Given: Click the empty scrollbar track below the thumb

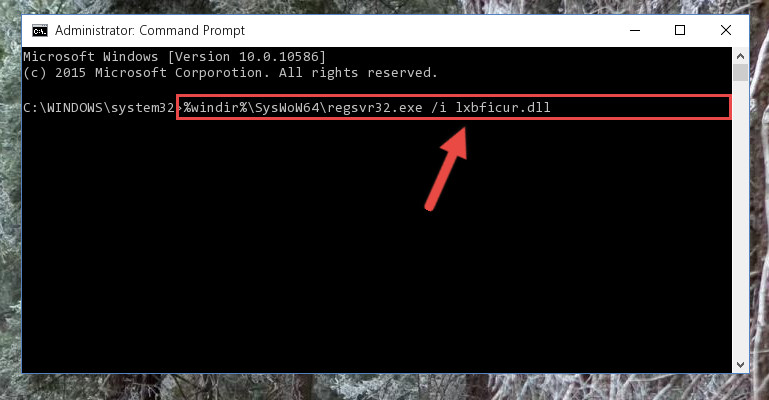Looking at the screenshot, I should (740, 219).
